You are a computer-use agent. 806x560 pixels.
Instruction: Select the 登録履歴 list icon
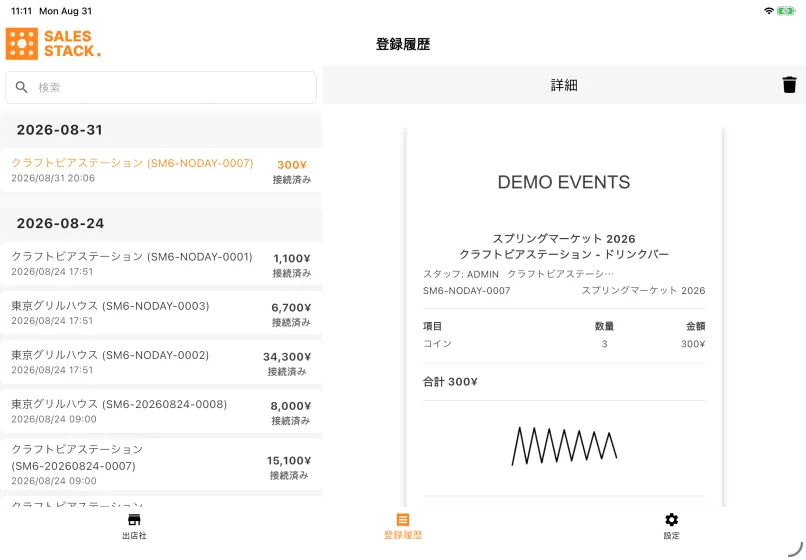[403, 519]
